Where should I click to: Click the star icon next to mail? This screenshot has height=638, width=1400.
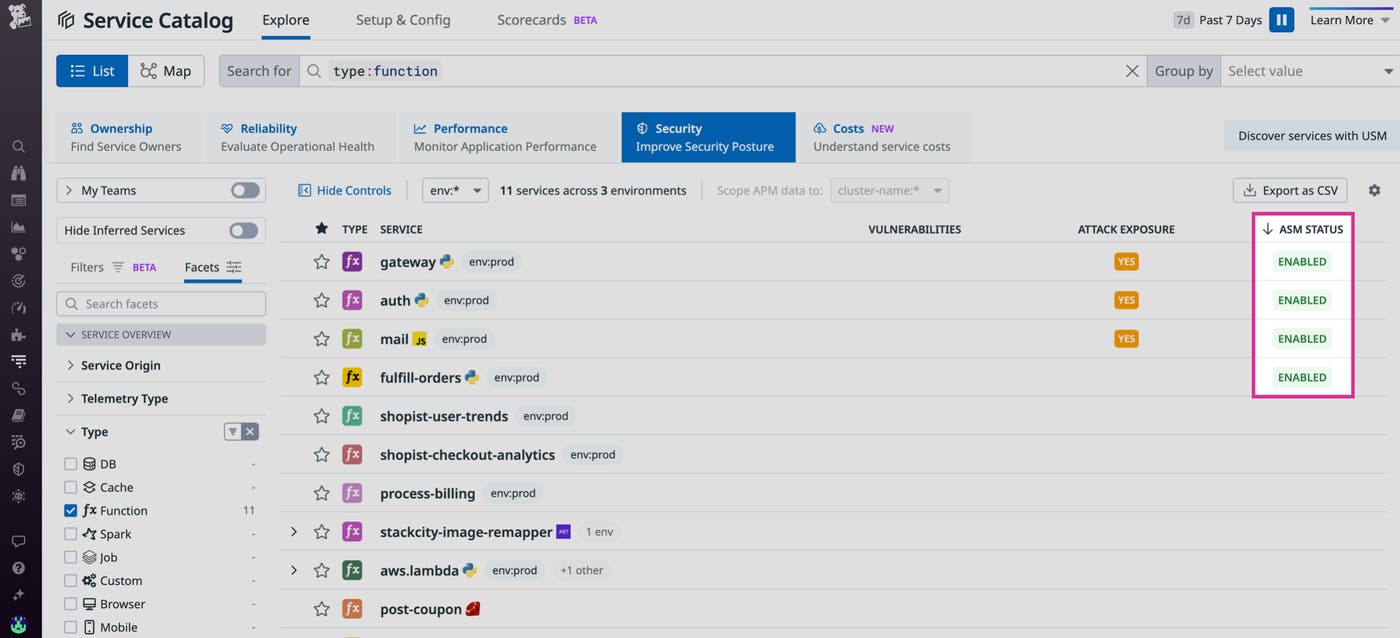321,339
